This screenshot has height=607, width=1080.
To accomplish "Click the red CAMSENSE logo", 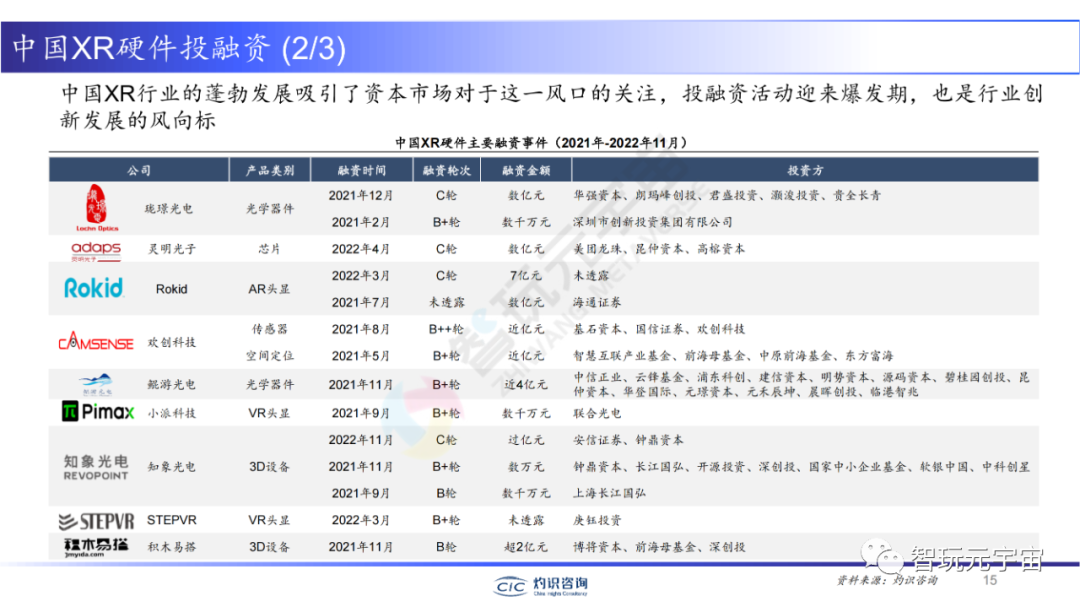I will tap(96, 341).
